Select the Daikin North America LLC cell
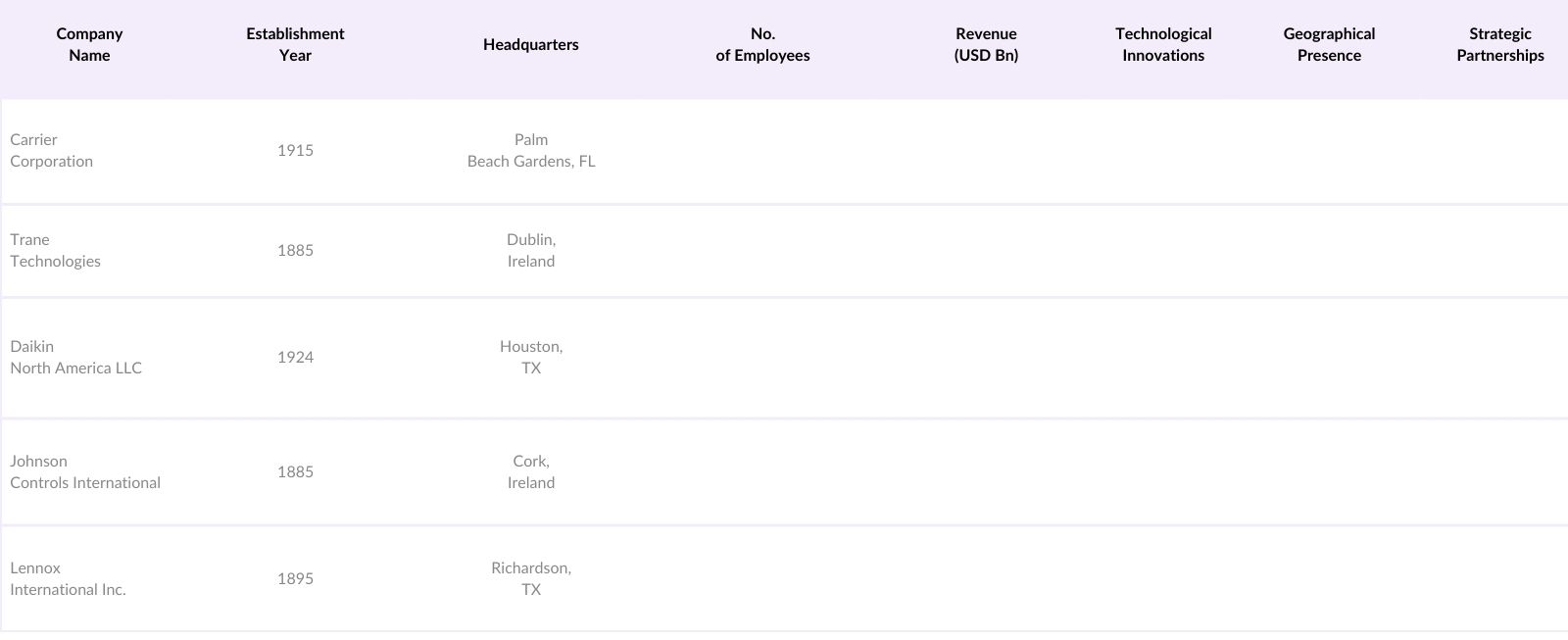Image resolution: width=1568 pixels, height=640 pixels. point(76,358)
